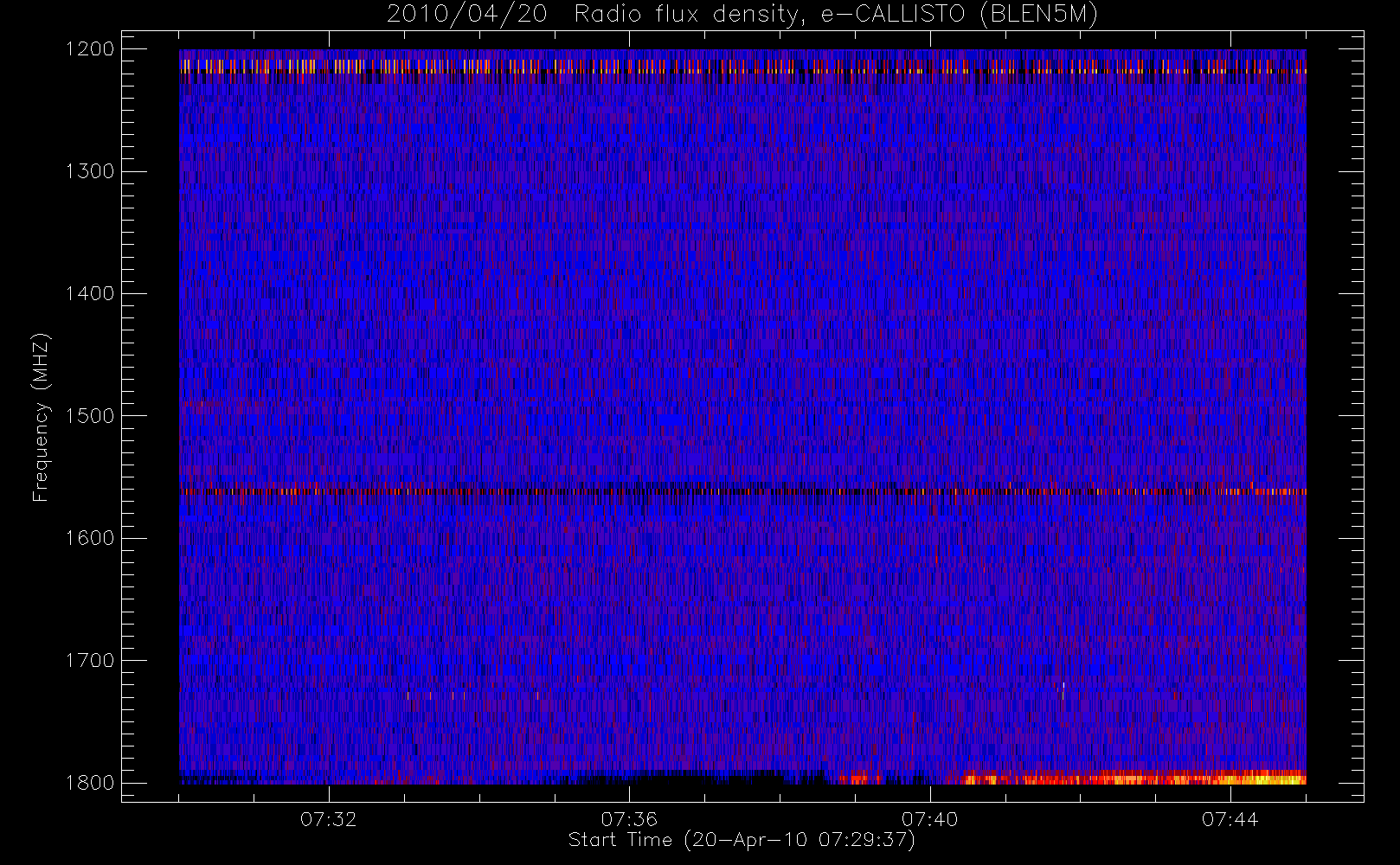The height and width of the screenshot is (865, 1400).
Task: Click the 07:44 time tick label
Action: pyautogui.click(x=1230, y=819)
